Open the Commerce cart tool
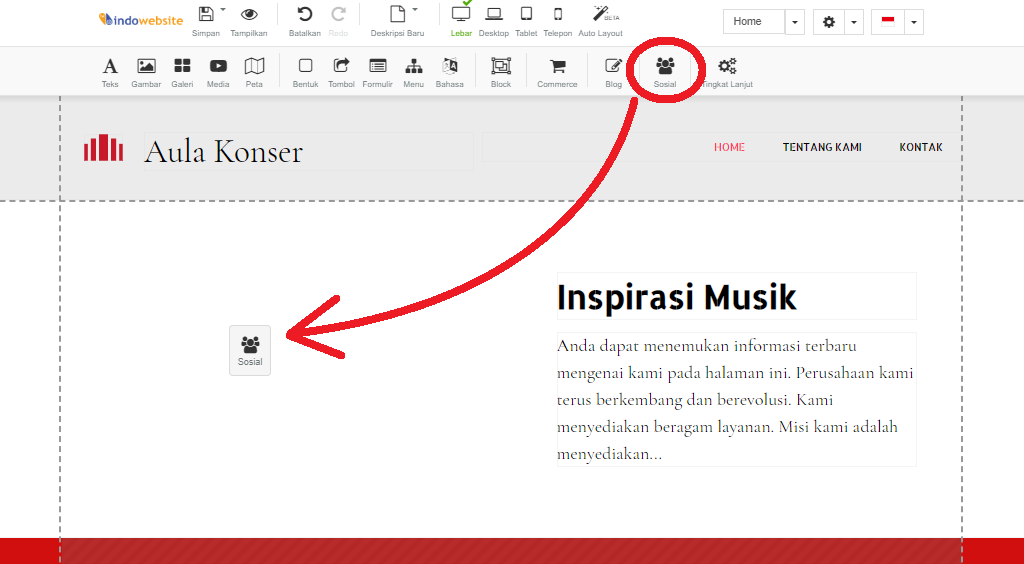1024x564 pixels. 557,71
